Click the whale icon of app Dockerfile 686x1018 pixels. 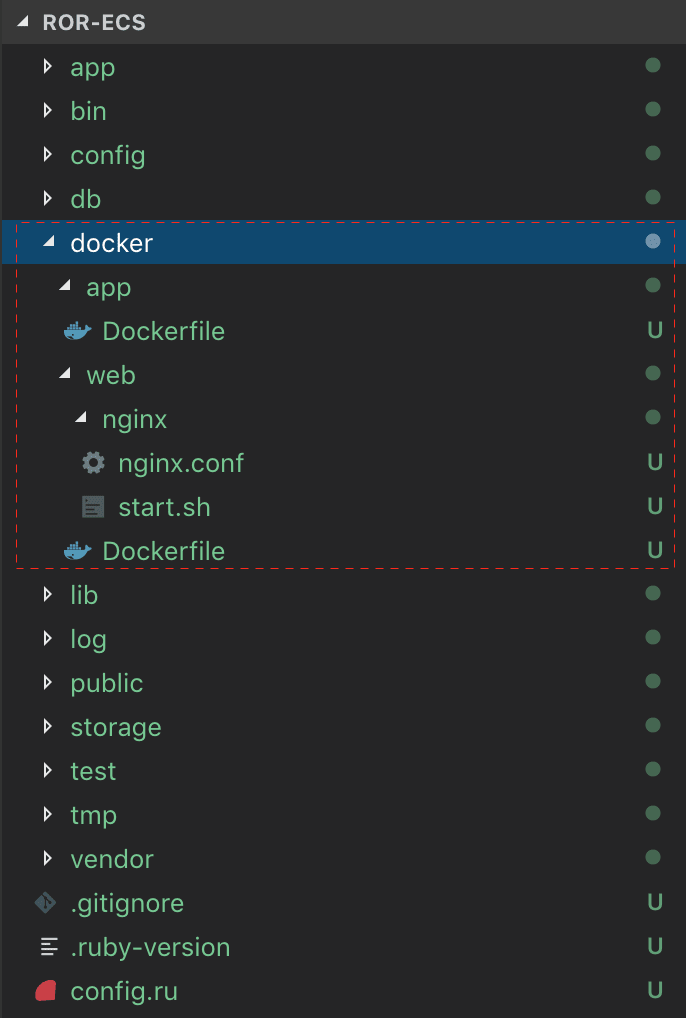click(78, 331)
